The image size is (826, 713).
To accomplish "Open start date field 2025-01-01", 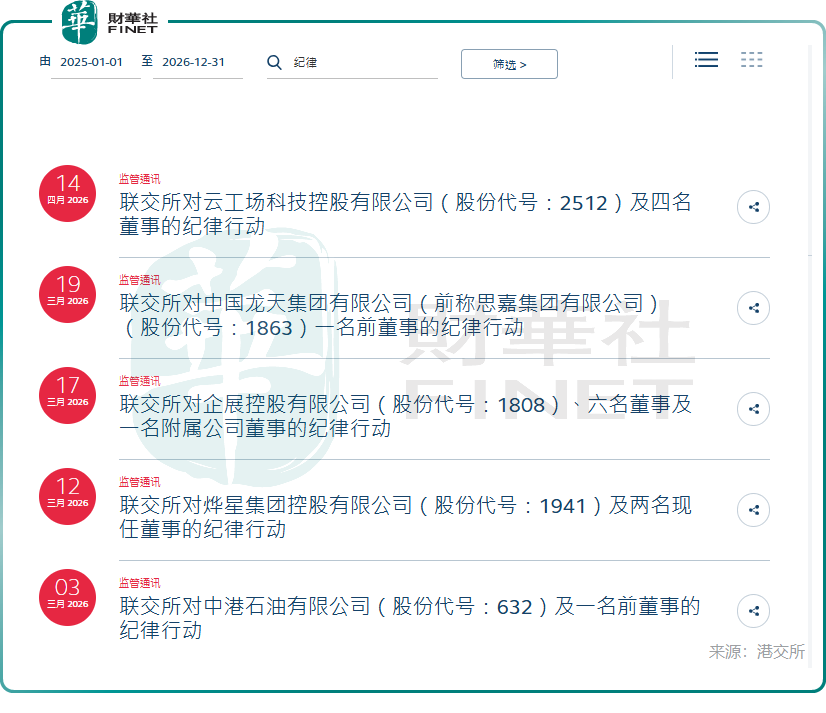I will (94, 63).
